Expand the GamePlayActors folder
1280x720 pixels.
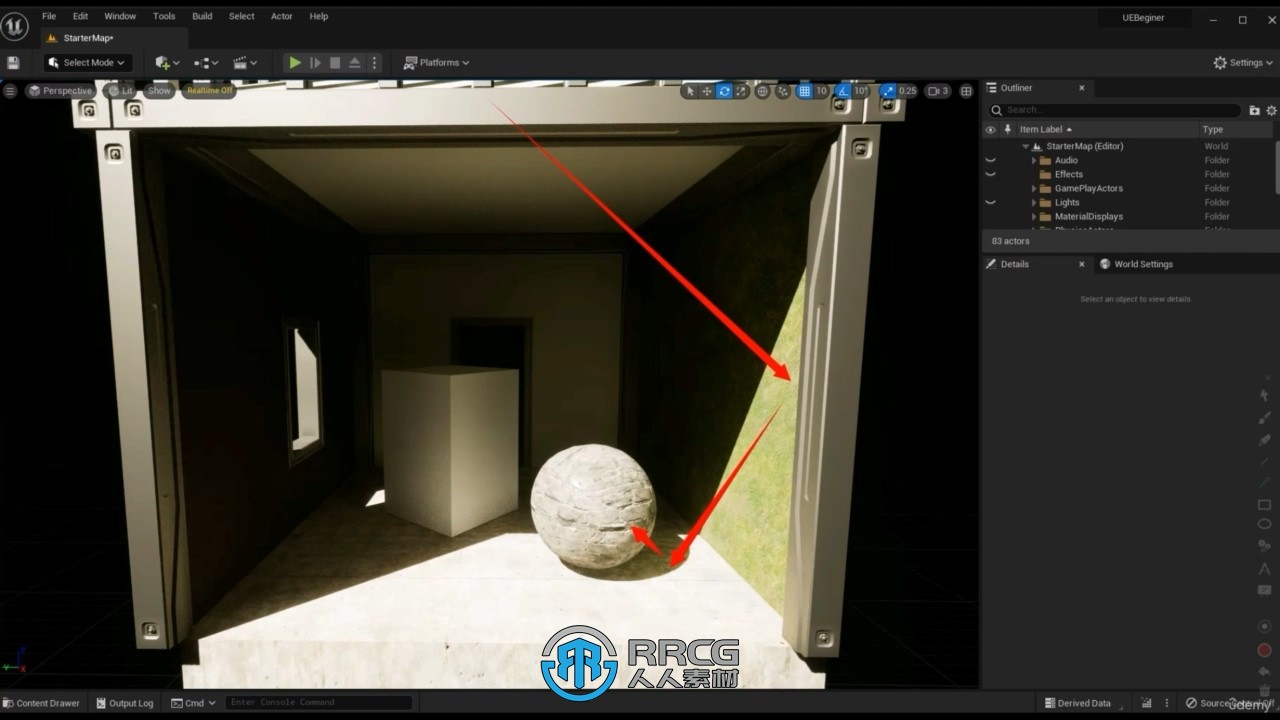(x=1034, y=188)
